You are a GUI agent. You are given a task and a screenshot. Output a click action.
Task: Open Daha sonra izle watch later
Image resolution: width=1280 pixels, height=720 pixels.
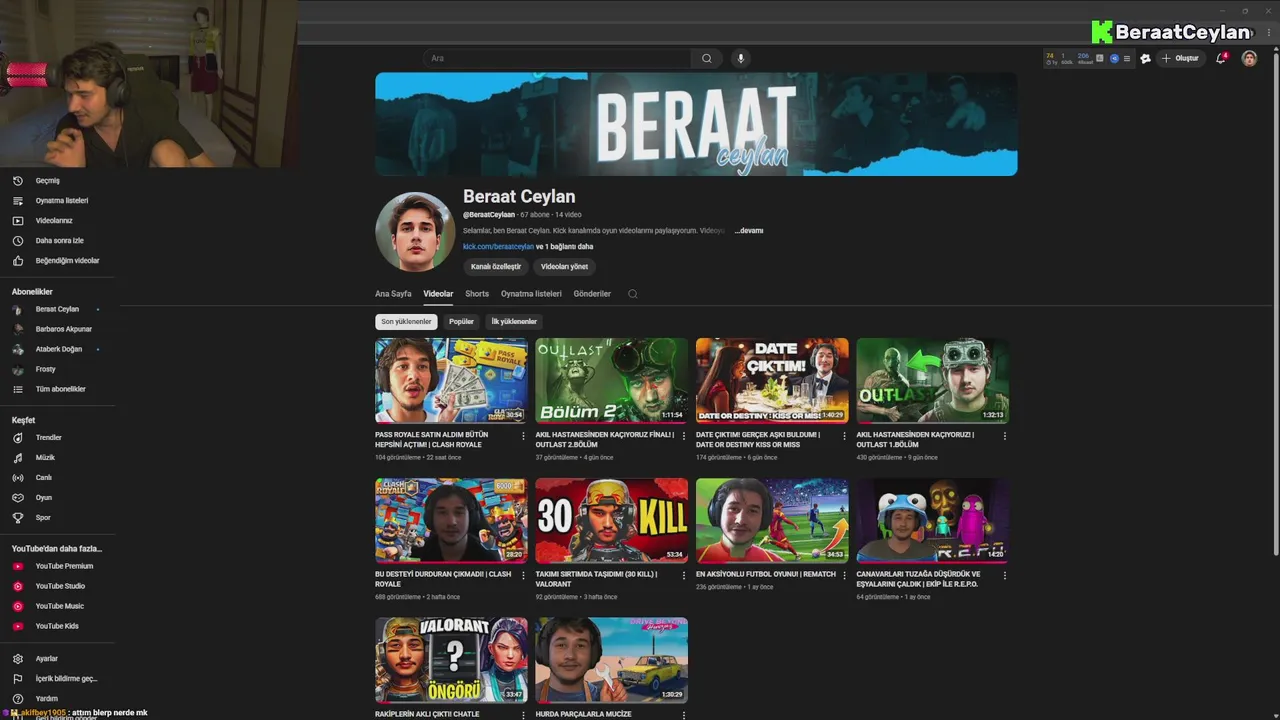click(x=50, y=241)
